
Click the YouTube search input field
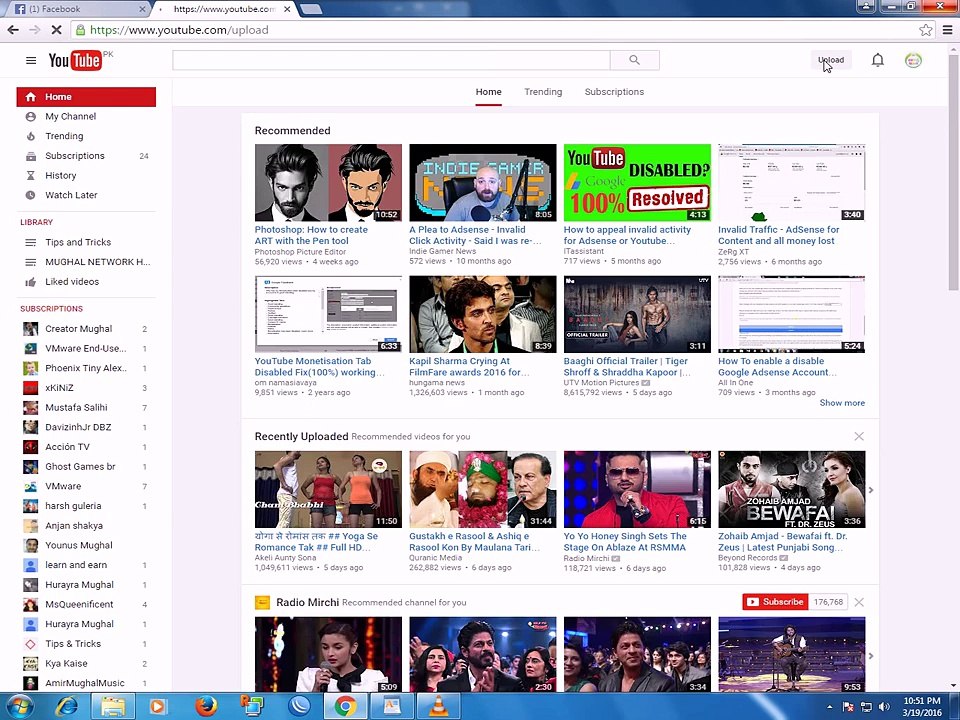click(391, 60)
